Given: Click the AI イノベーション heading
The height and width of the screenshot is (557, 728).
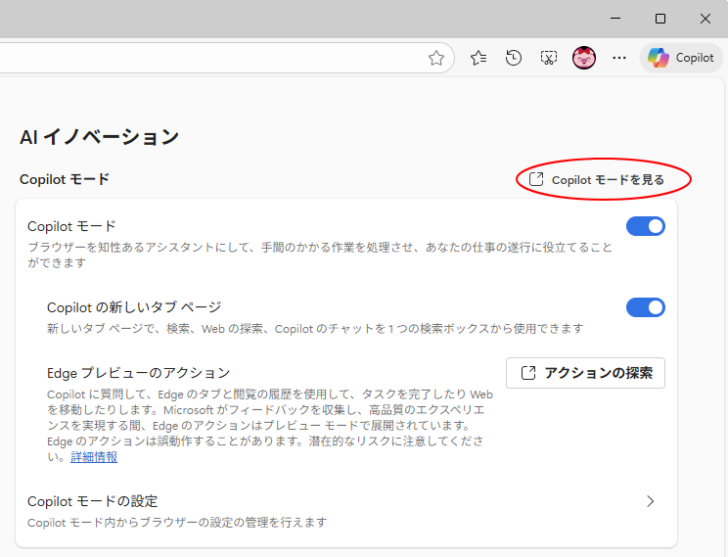Looking at the screenshot, I should pyautogui.click(x=99, y=137).
